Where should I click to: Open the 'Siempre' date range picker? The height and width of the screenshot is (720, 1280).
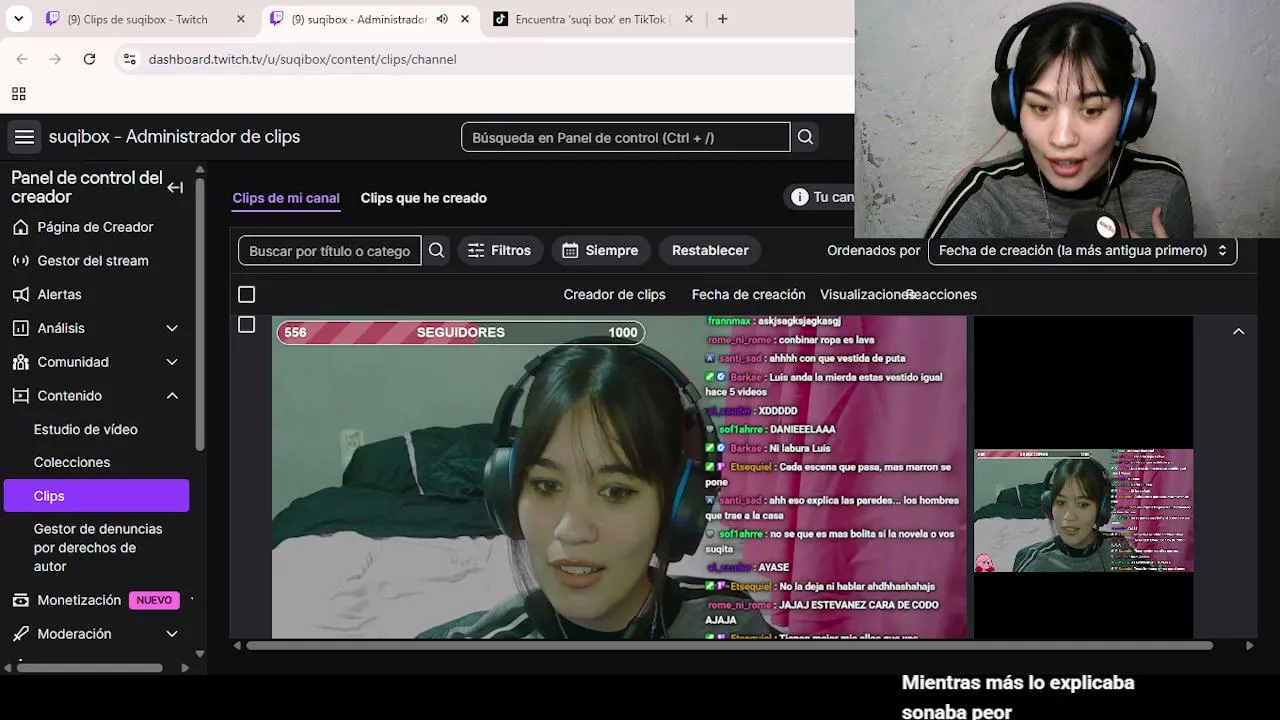pyautogui.click(x=600, y=251)
